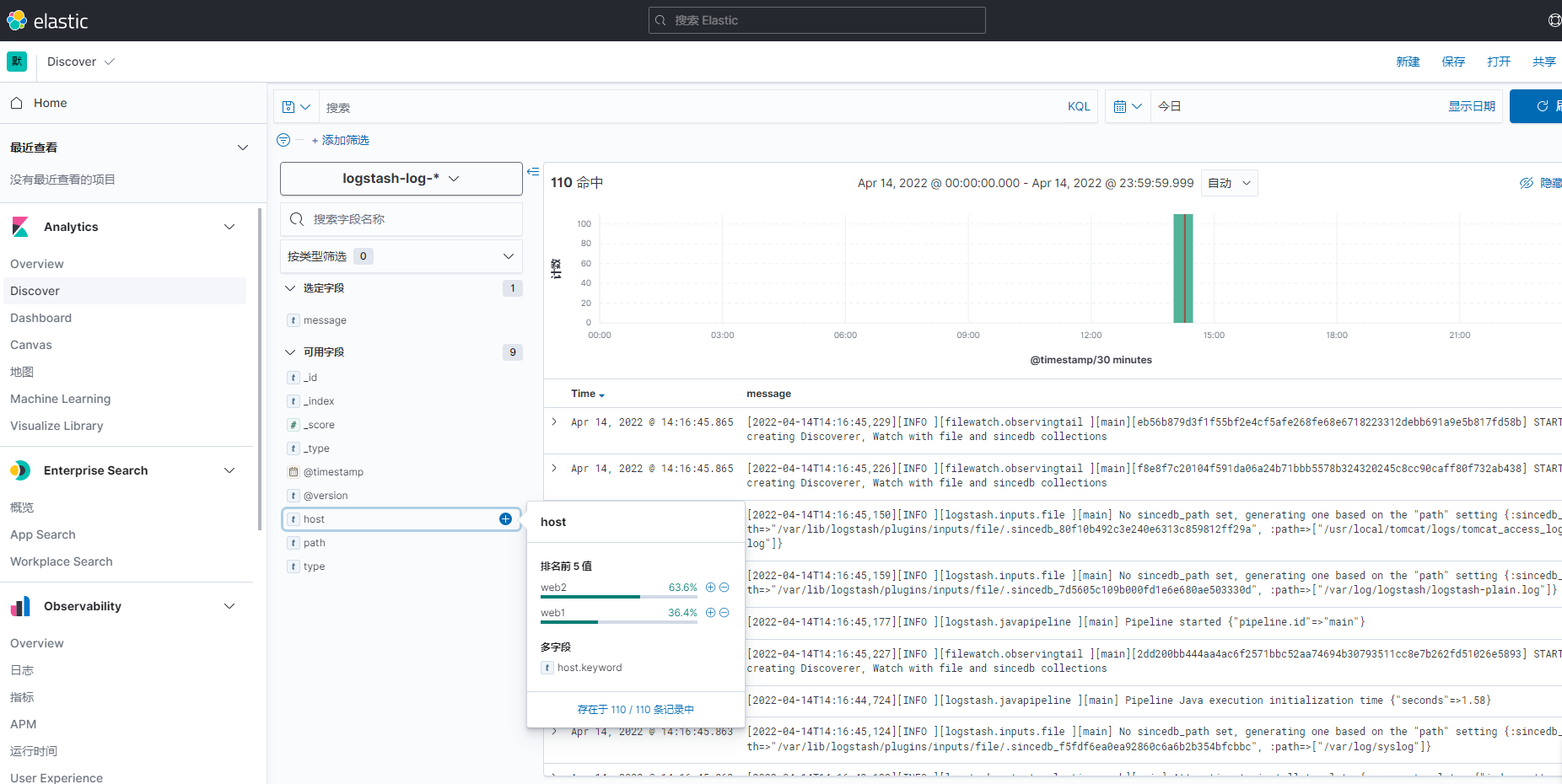Focus the Search Elastic input box

pos(817,20)
